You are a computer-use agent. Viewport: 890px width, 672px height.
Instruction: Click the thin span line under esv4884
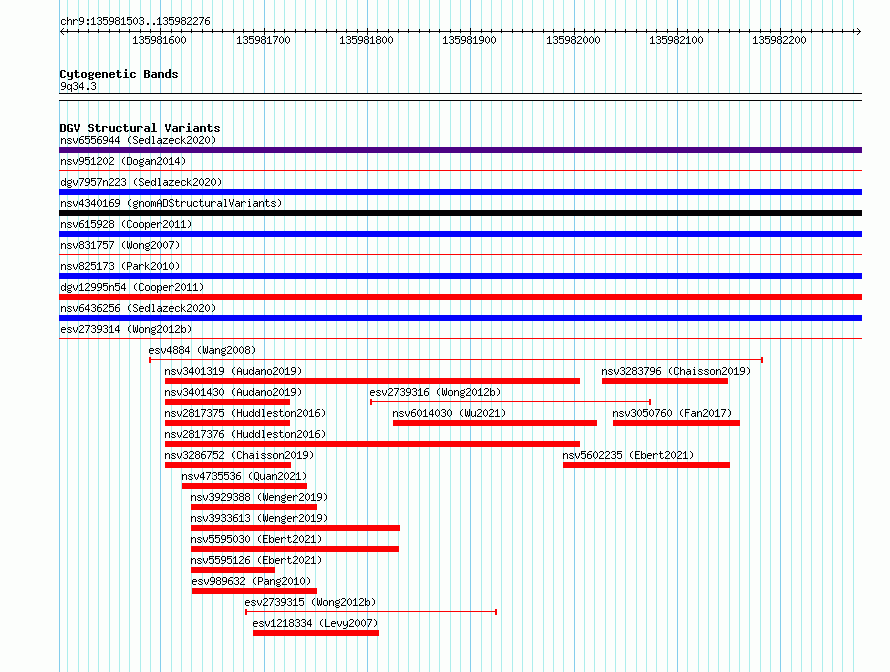tap(456, 360)
